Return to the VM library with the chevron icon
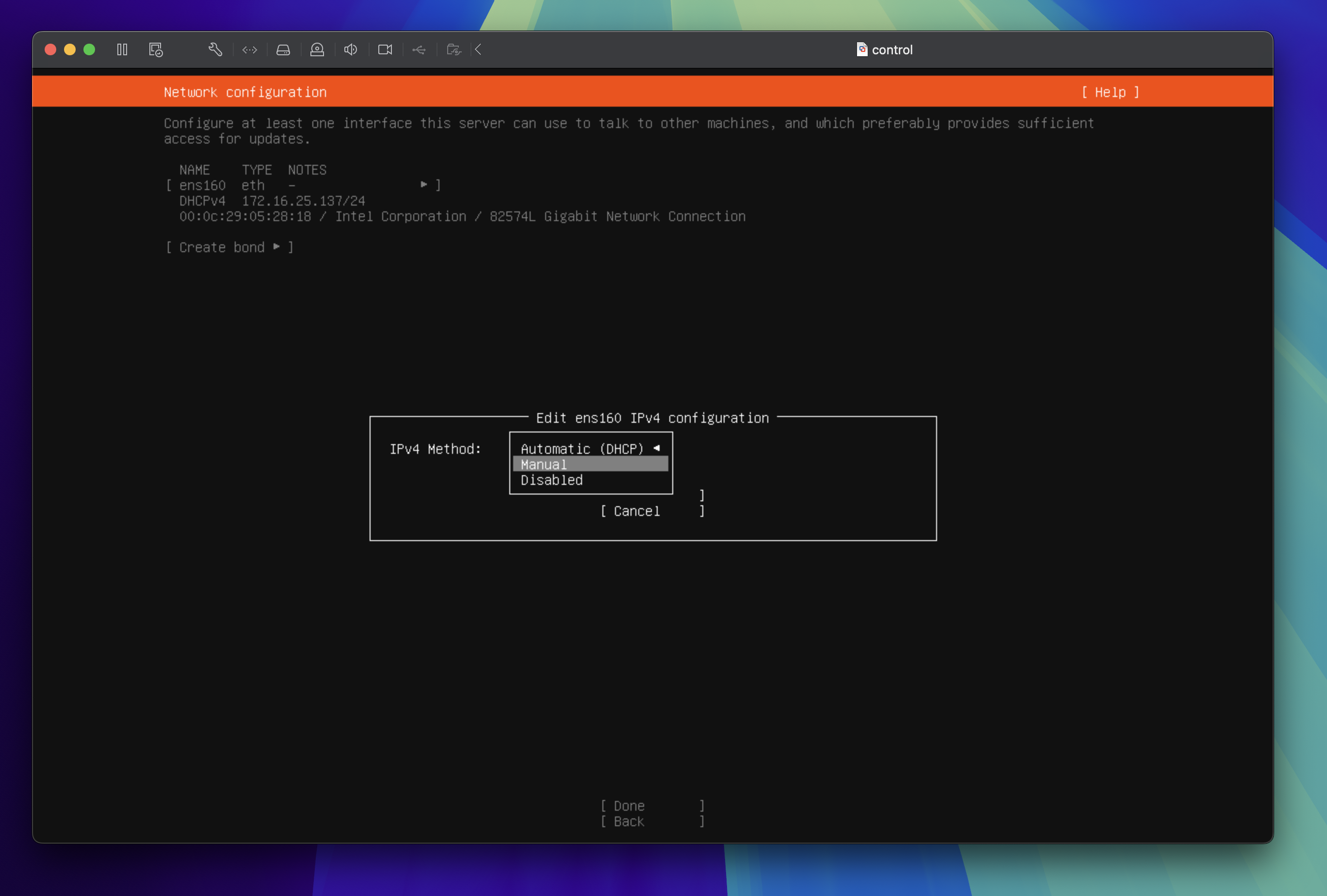Viewport: 1327px width, 896px height. pyautogui.click(x=479, y=49)
